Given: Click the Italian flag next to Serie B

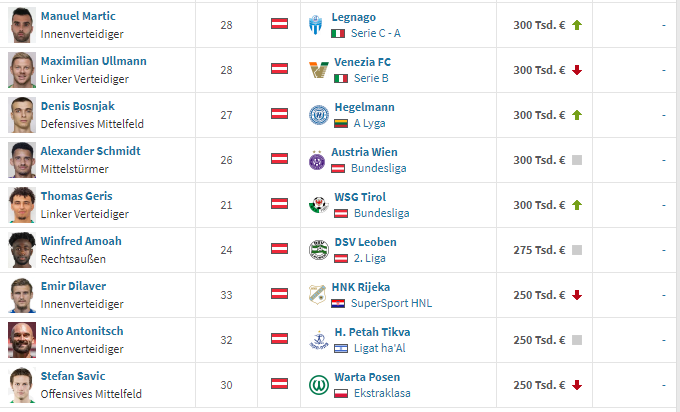Looking at the screenshot, I should click(x=341, y=78).
